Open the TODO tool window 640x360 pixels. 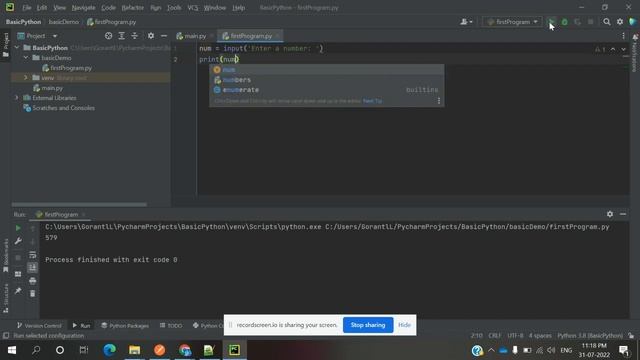coord(171,325)
